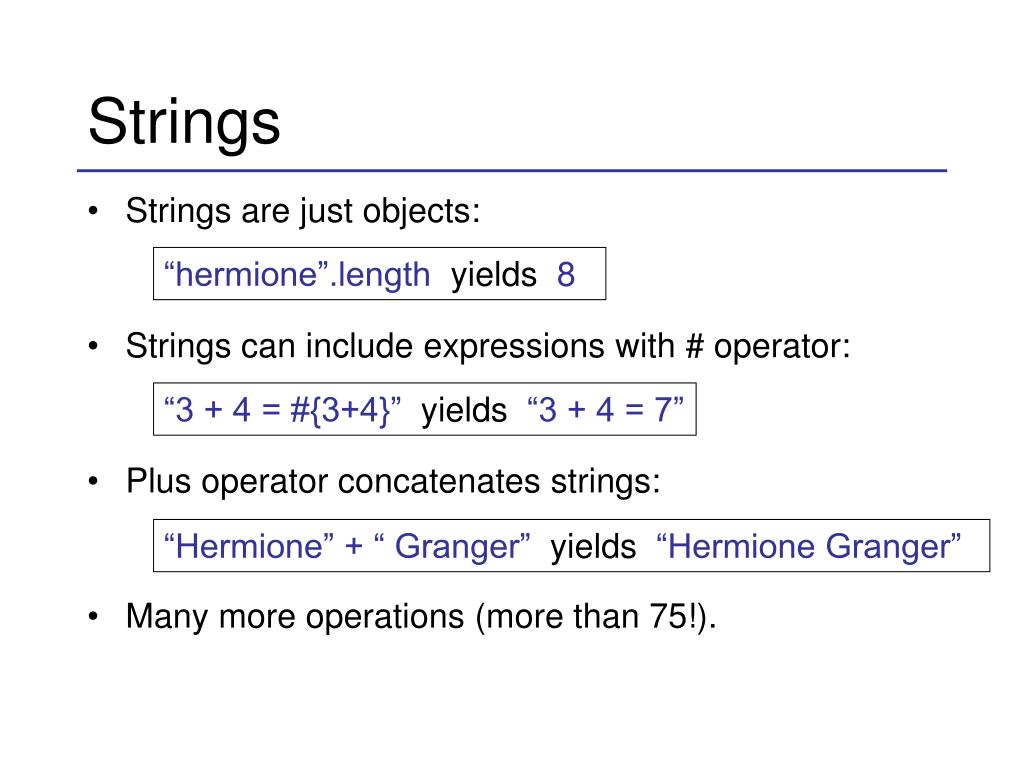Screen dimensions: 1024x768
Task: Click the "Strings are just objects" bullet text
Action: [303, 212]
